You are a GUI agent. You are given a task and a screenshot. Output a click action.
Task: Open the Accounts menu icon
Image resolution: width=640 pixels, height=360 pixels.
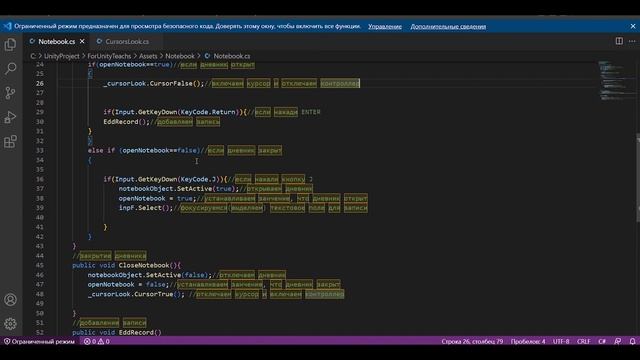10,300
